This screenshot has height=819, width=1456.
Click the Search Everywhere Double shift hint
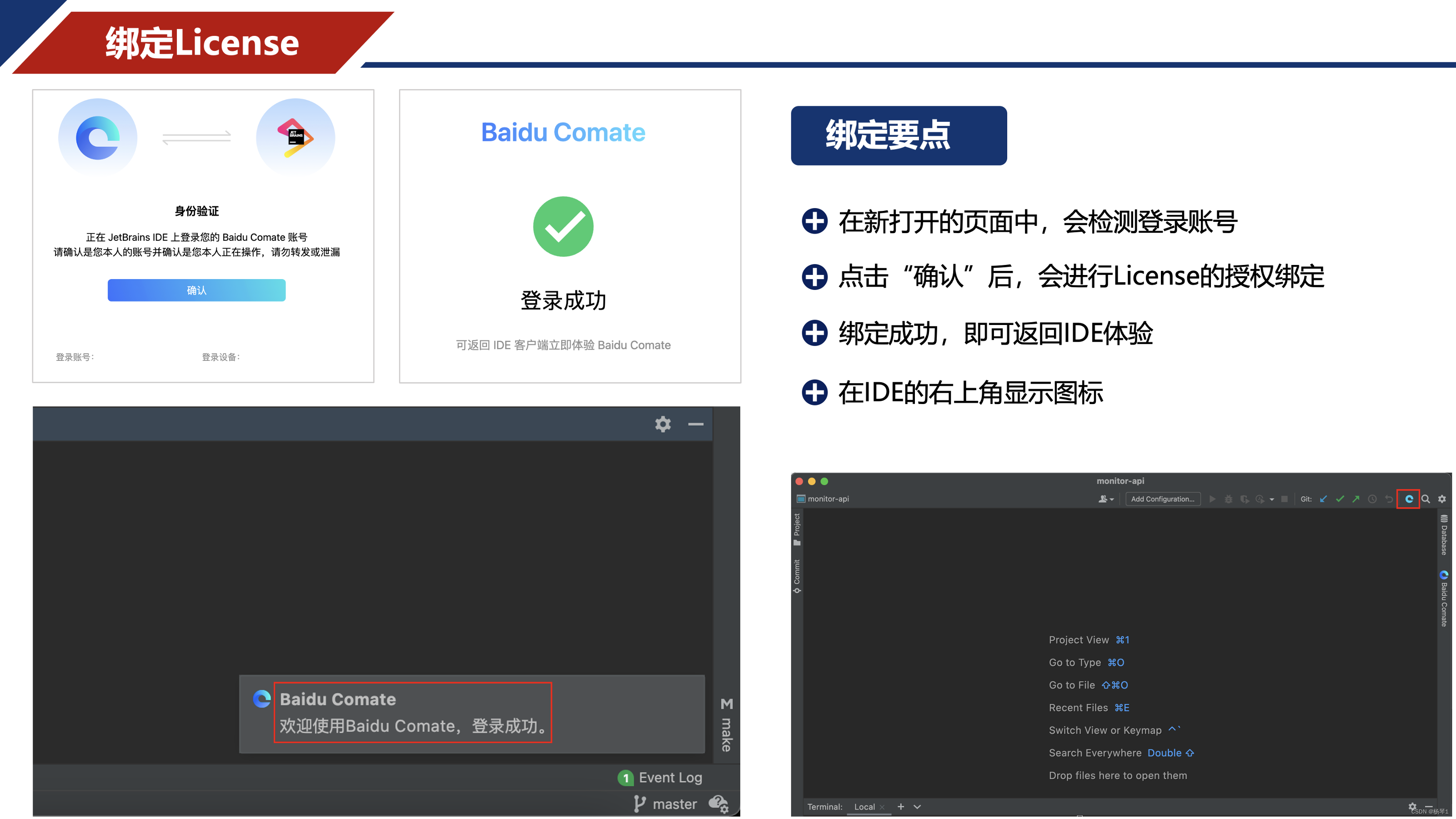pos(1121,753)
